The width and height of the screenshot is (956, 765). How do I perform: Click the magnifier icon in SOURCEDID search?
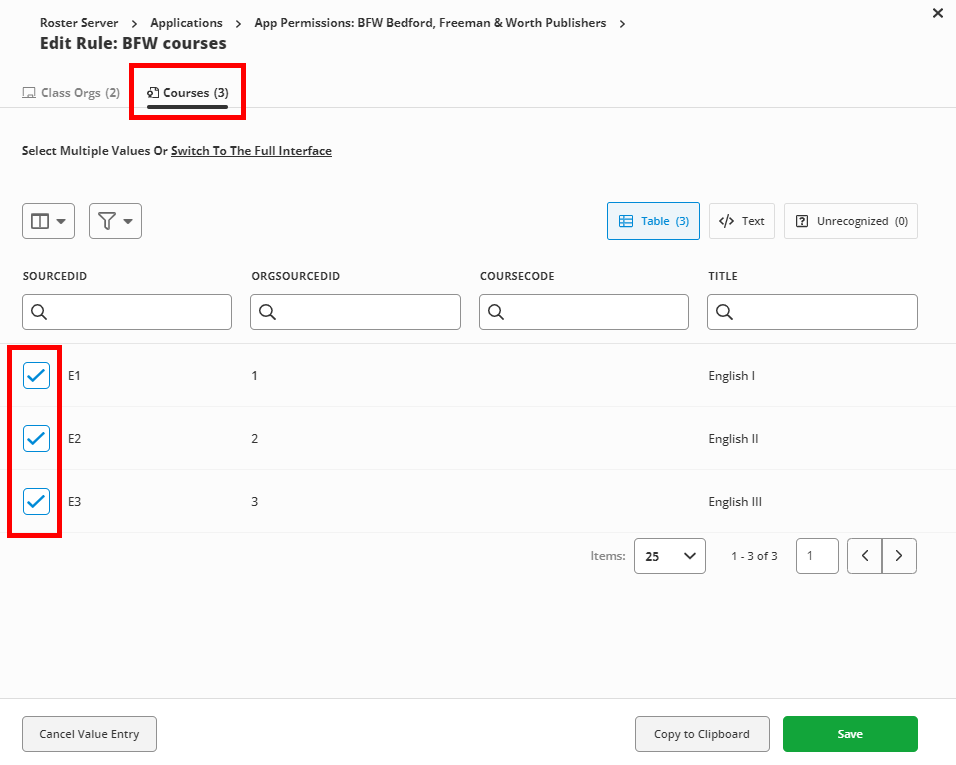[x=40, y=312]
